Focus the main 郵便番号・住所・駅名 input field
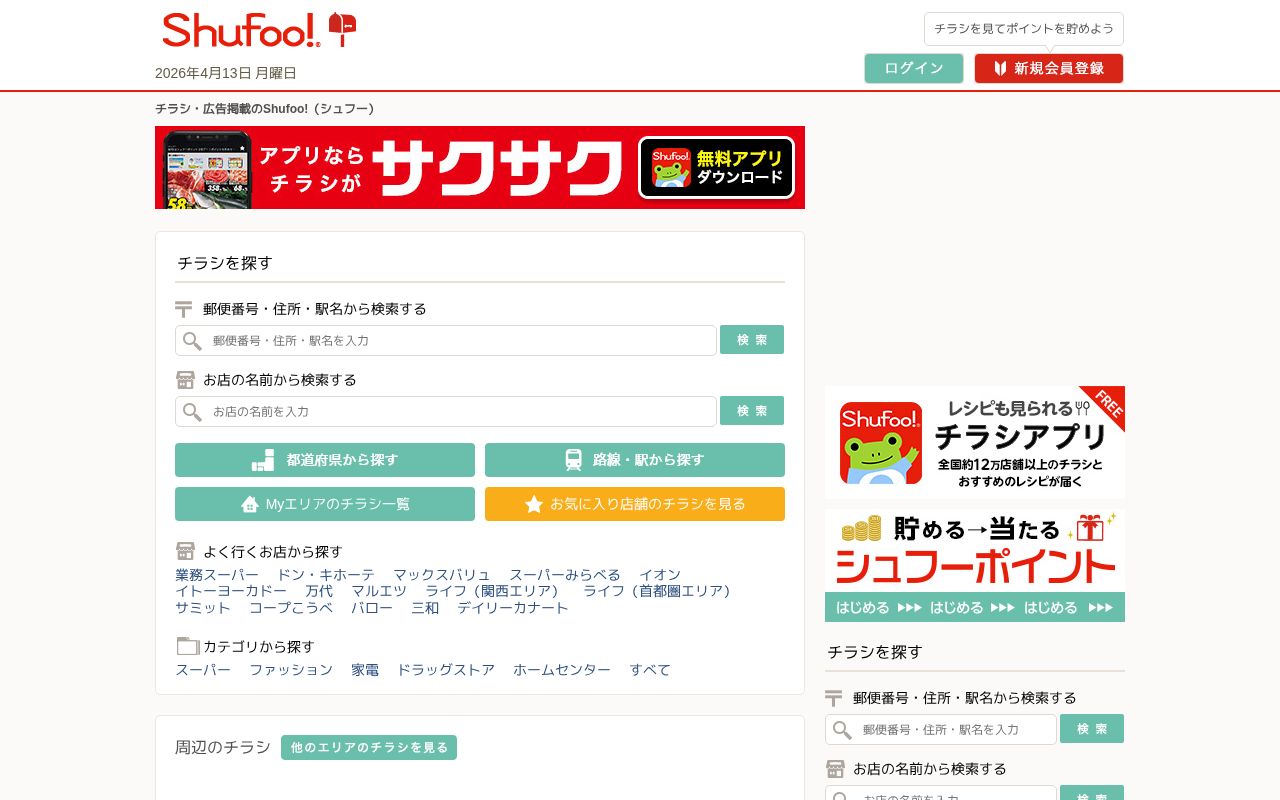 (446, 341)
